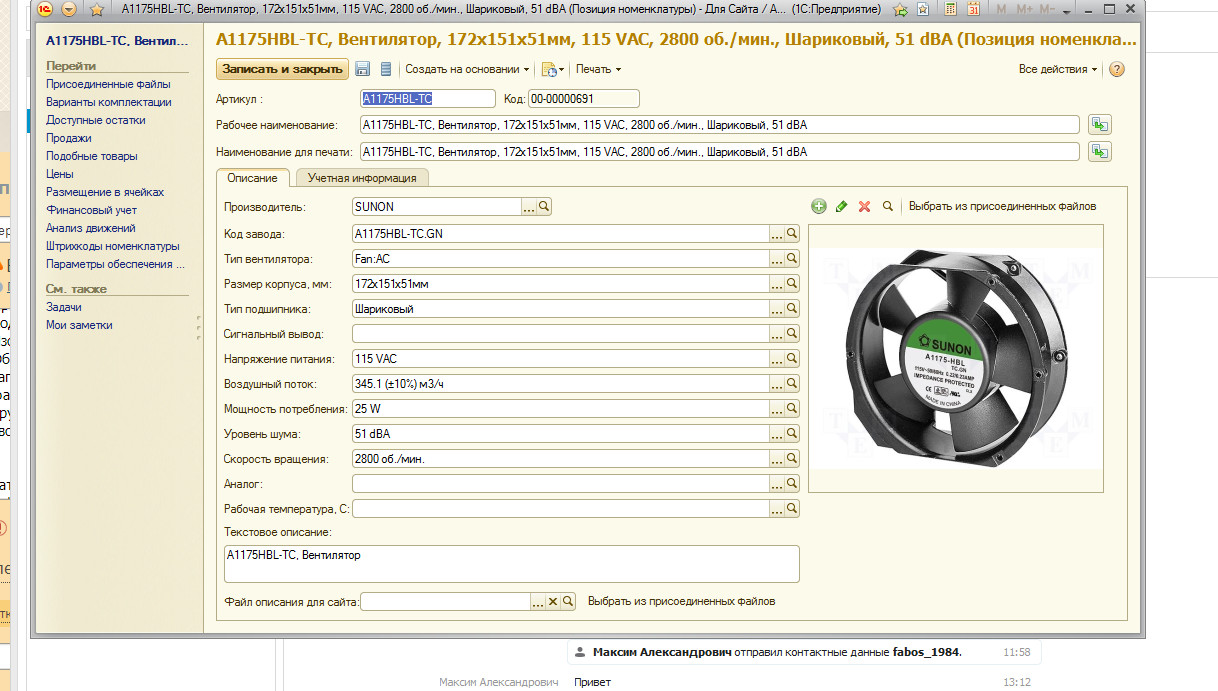This screenshot has width=1218, height=691.
Task: Click the red X delete image icon
Action: tap(864, 206)
